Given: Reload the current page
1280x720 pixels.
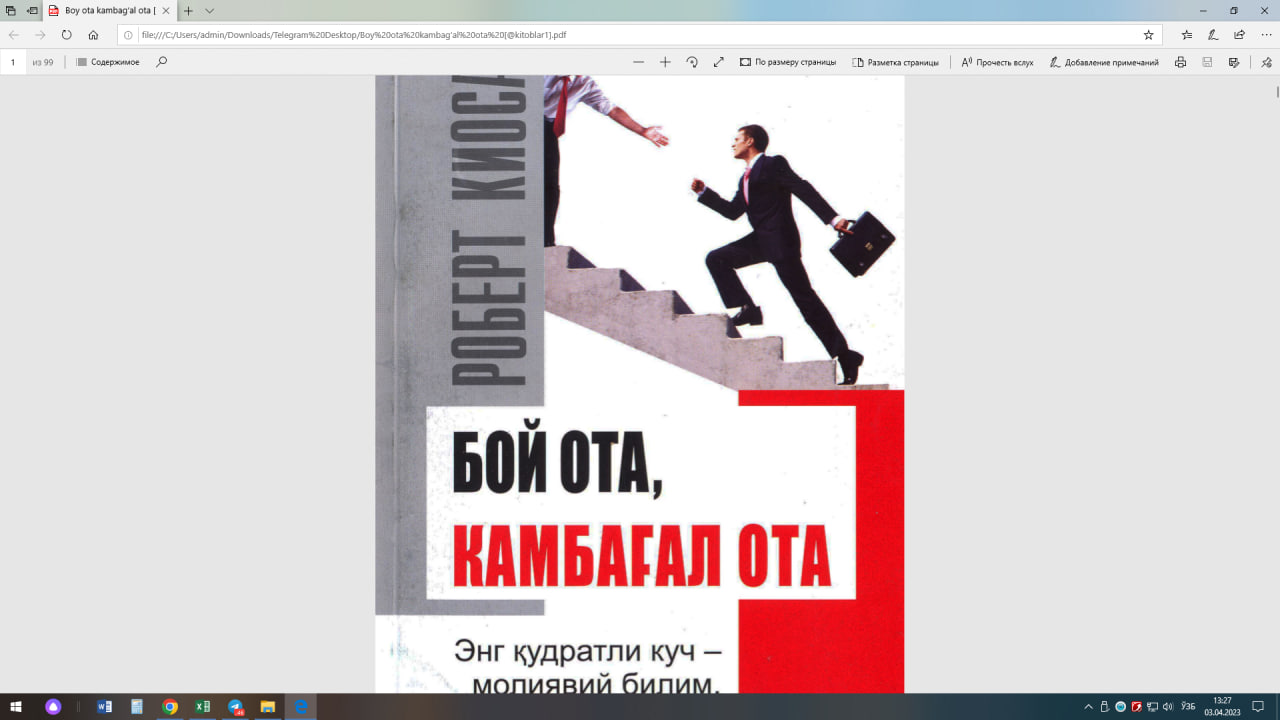Looking at the screenshot, I should click(x=66, y=34).
